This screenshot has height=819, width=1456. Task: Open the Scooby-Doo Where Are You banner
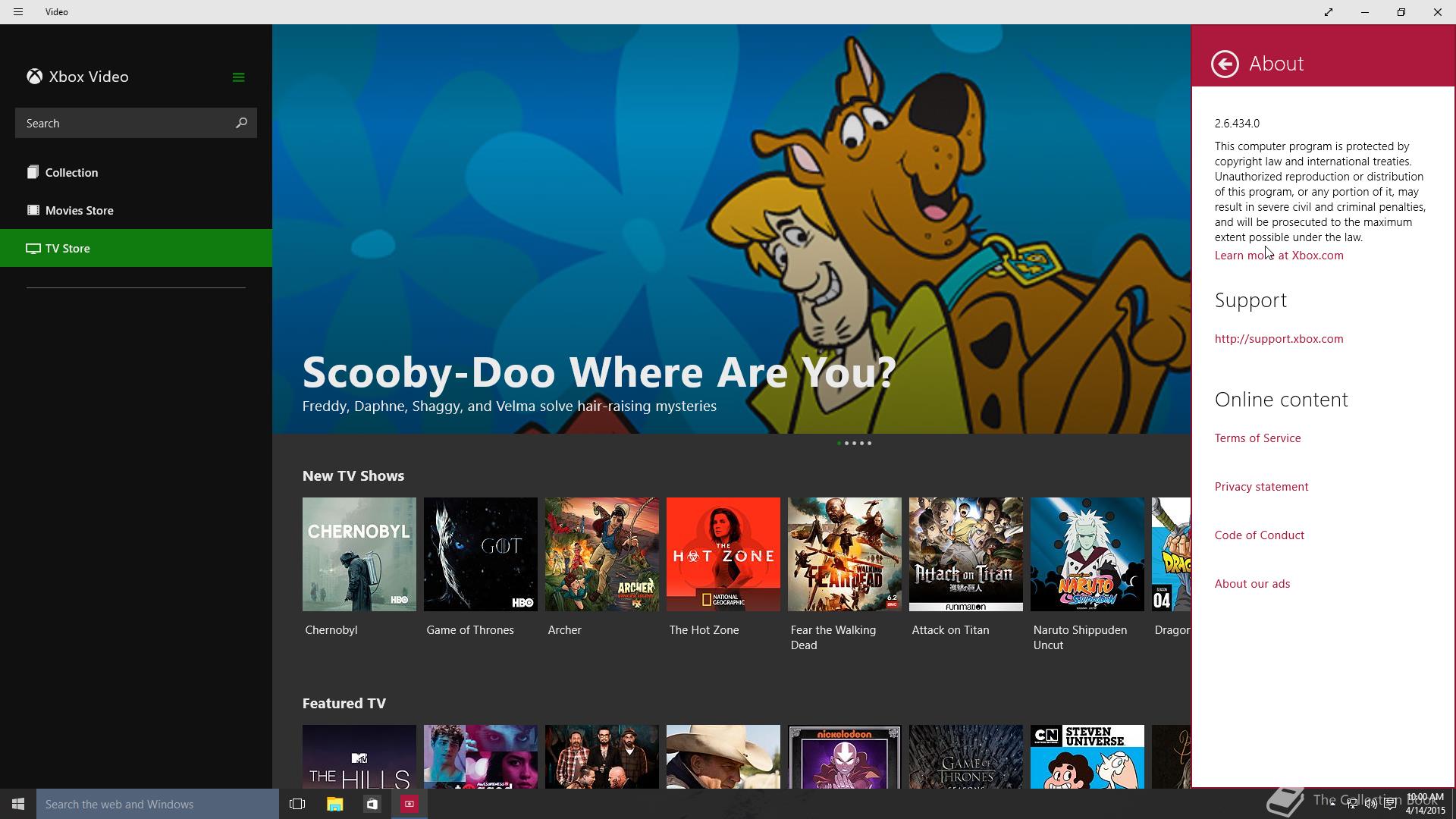[x=732, y=229]
